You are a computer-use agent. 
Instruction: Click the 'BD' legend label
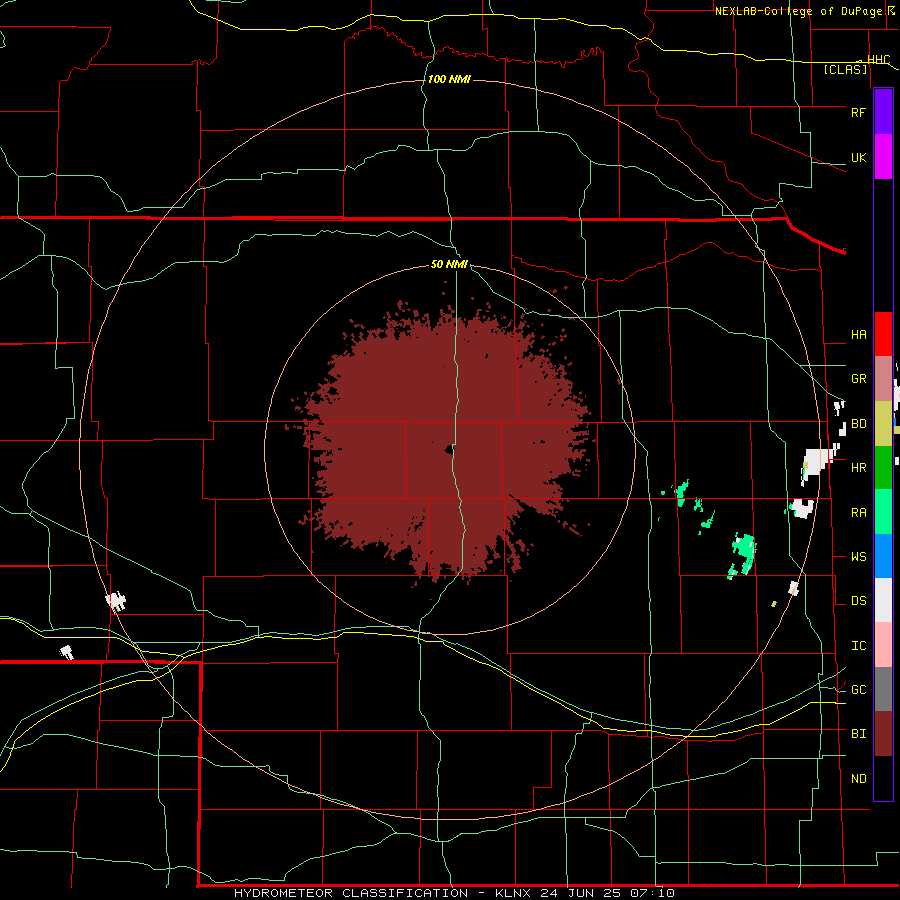tap(858, 424)
